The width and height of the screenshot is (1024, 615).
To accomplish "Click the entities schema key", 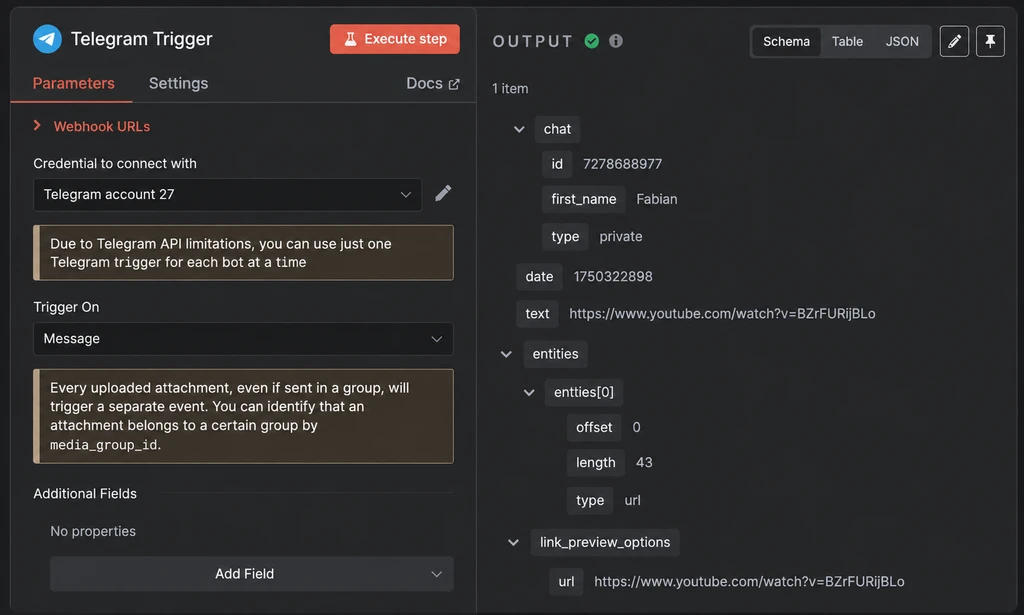I will 555,354.
